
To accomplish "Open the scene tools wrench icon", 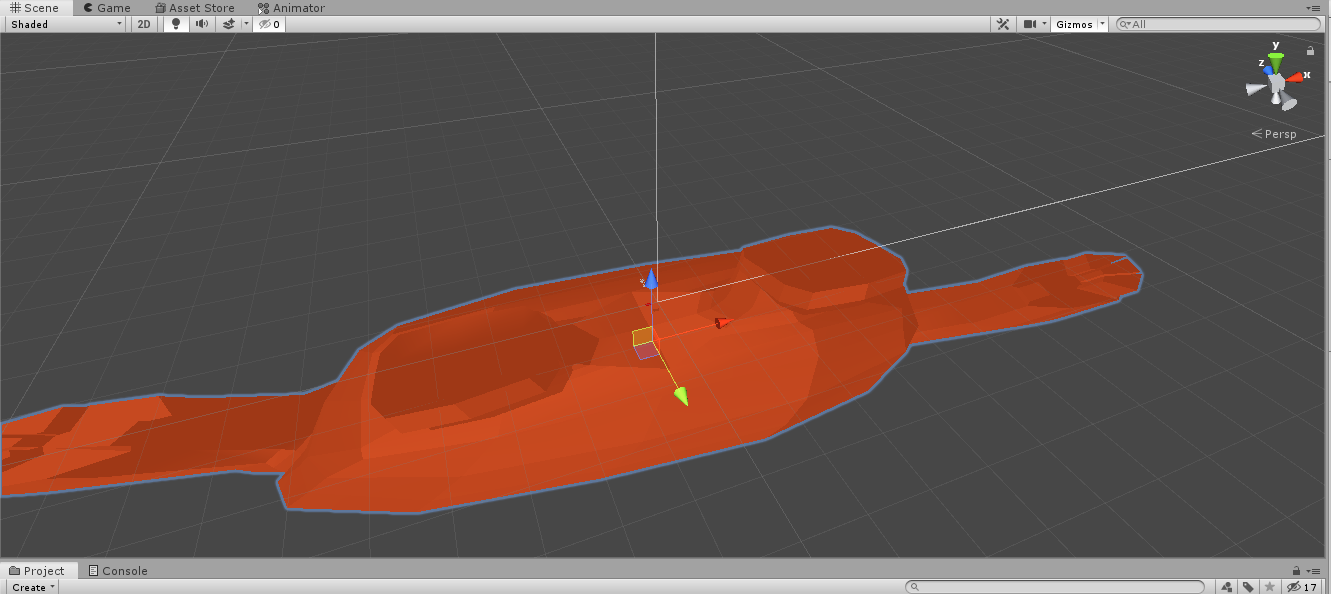I will [x=1003, y=23].
